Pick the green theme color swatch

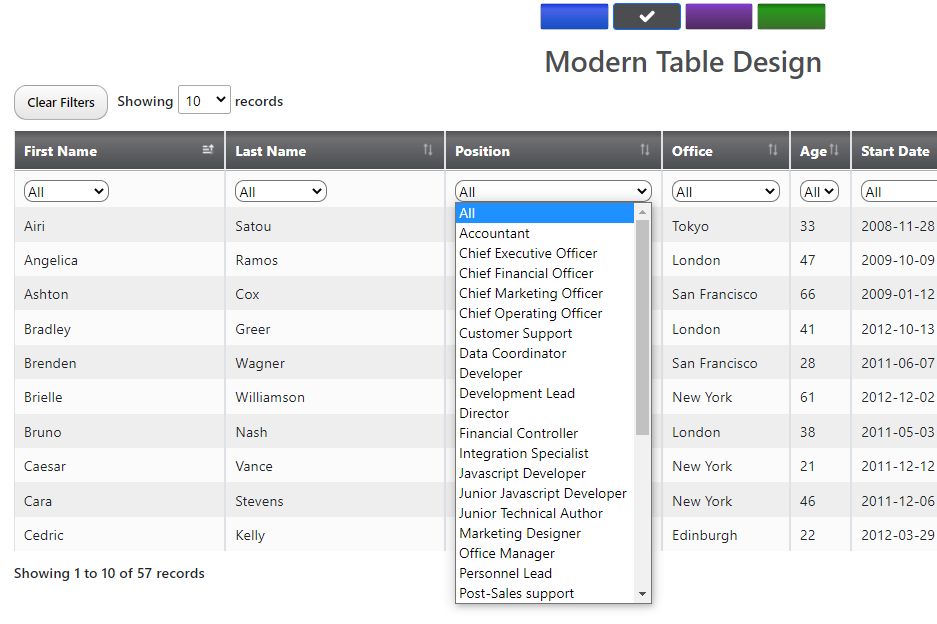791,17
